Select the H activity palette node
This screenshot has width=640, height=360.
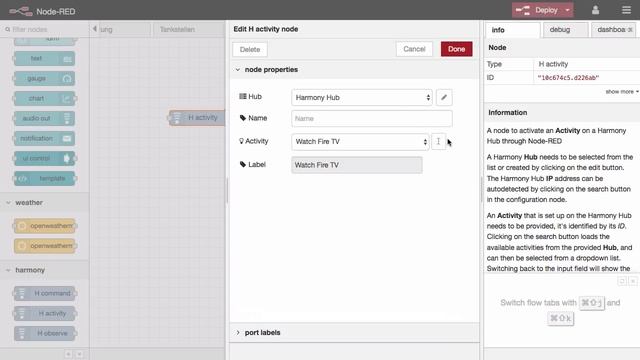pos(44,313)
